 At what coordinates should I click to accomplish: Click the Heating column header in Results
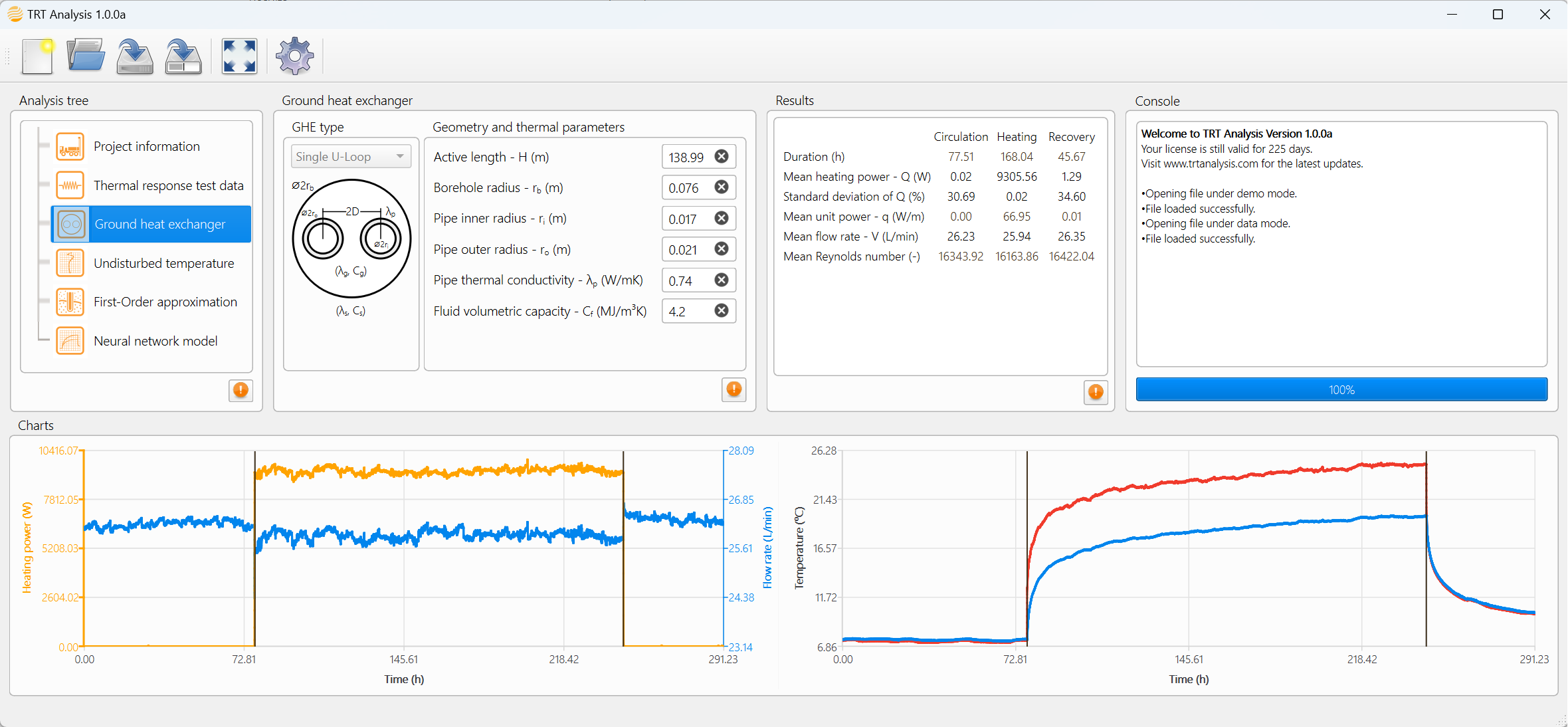(1017, 136)
